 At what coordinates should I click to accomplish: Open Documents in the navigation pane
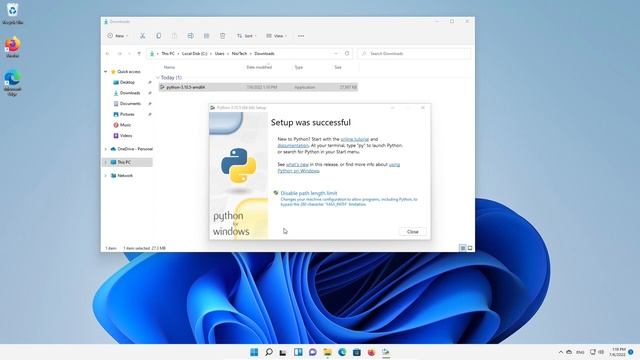point(130,104)
